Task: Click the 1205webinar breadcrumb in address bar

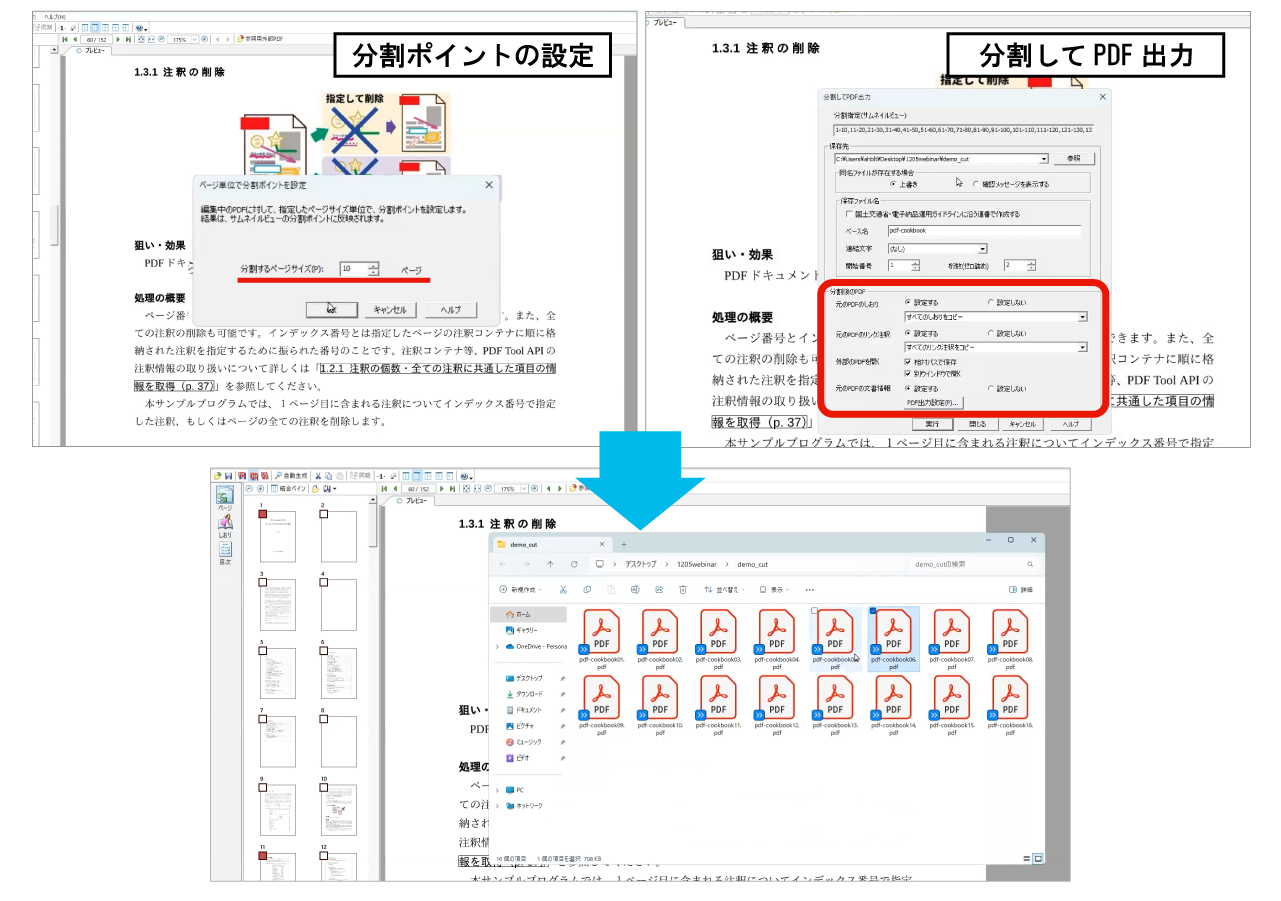Action: coord(696,564)
